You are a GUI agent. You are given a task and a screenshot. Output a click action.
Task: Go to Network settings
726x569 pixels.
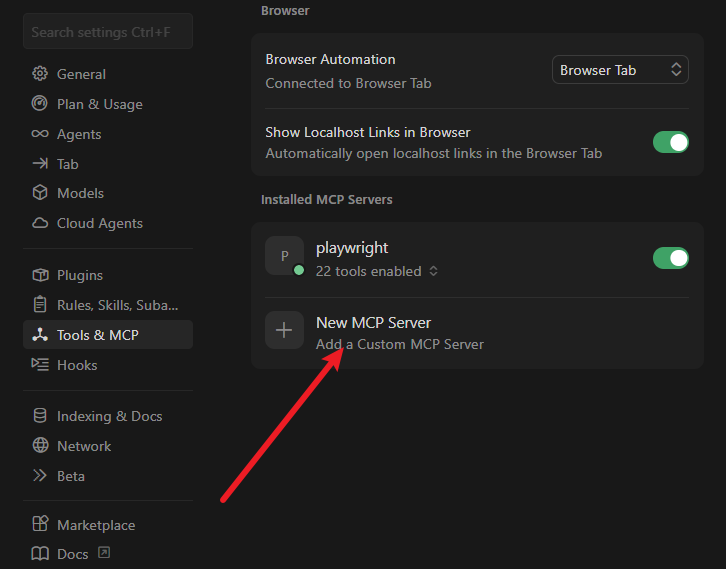coord(108,446)
